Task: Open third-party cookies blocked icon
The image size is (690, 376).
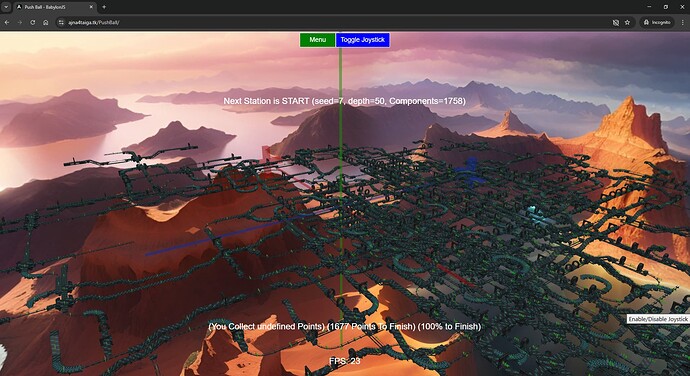Action: pos(616,22)
